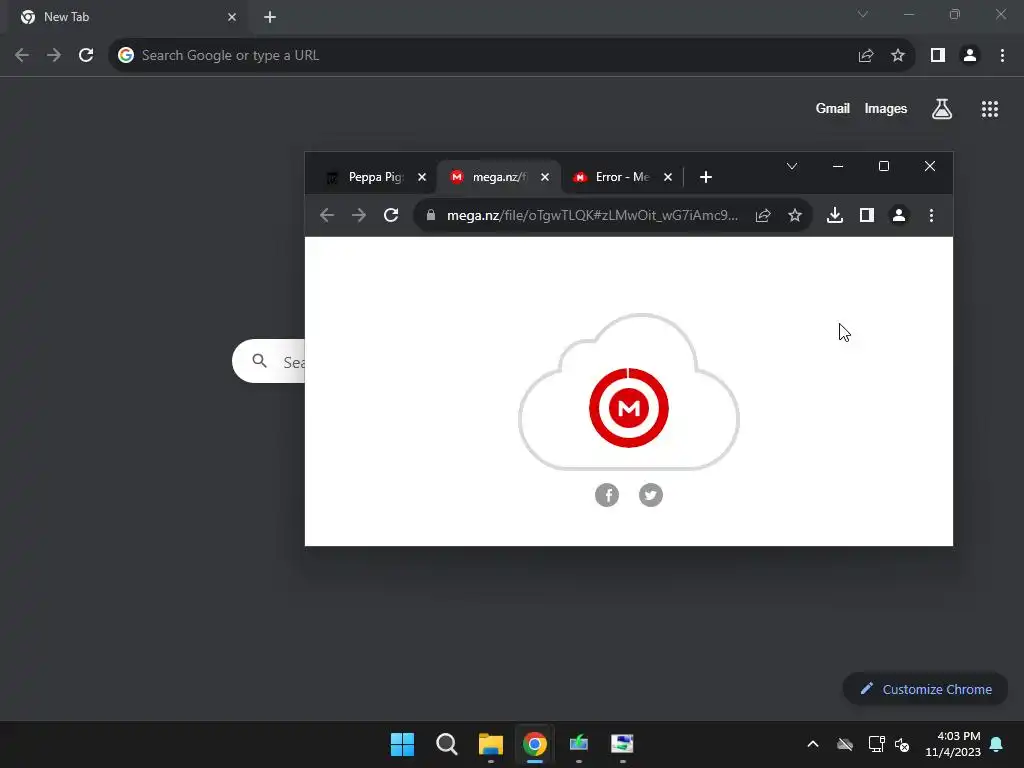Show hidden system tray icons
The image size is (1024, 768).
point(812,744)
